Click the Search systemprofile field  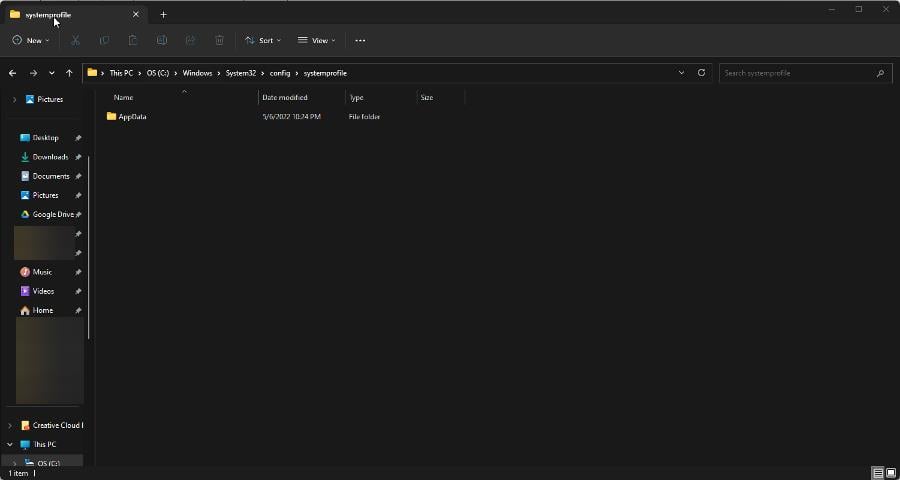pyautogui.click(x=797, y=73)
